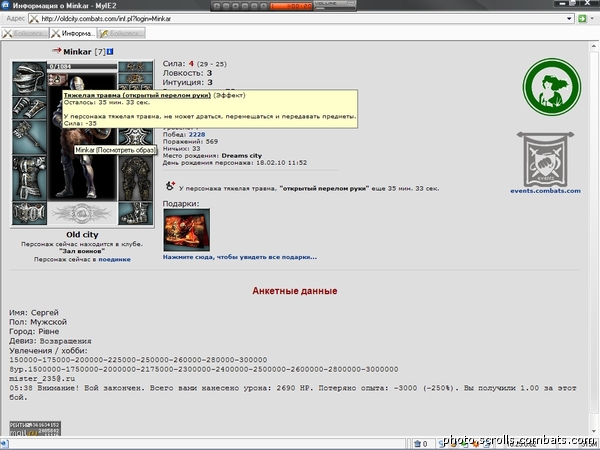The image size is (600, 450).
Task: Click the city value Рівне
Action: [49, 331]
